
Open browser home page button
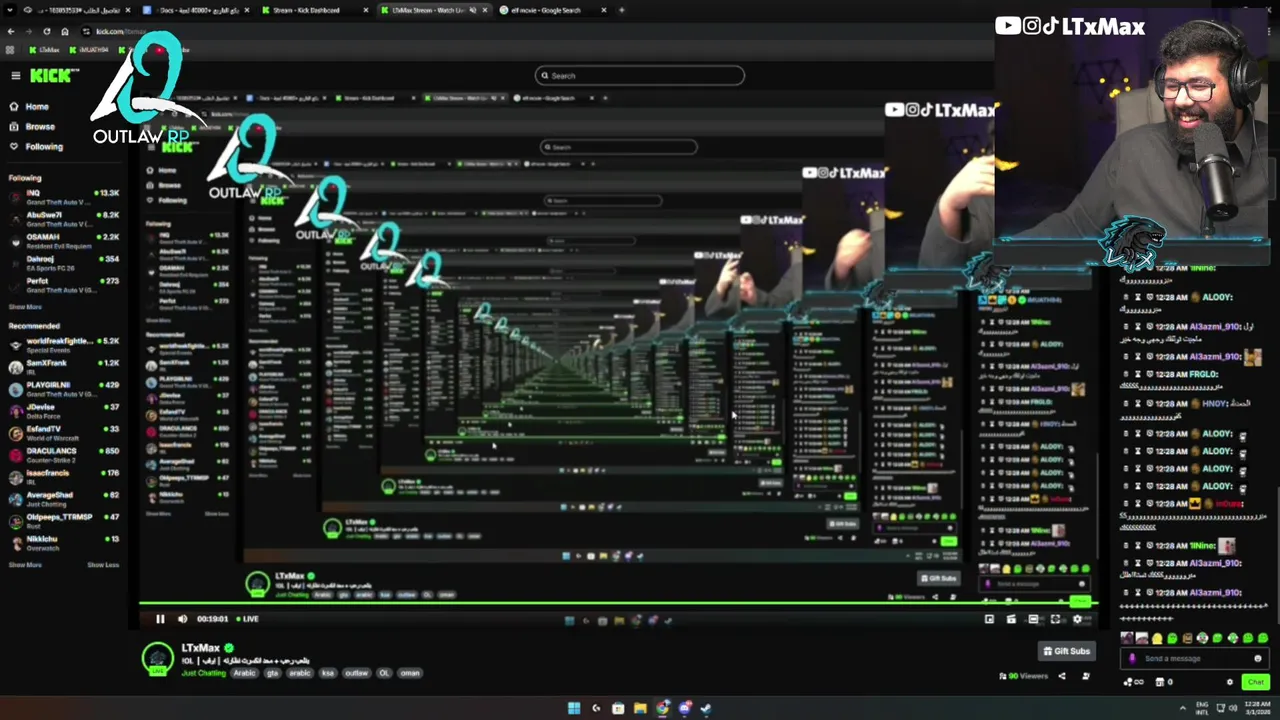tap(65, 31)
